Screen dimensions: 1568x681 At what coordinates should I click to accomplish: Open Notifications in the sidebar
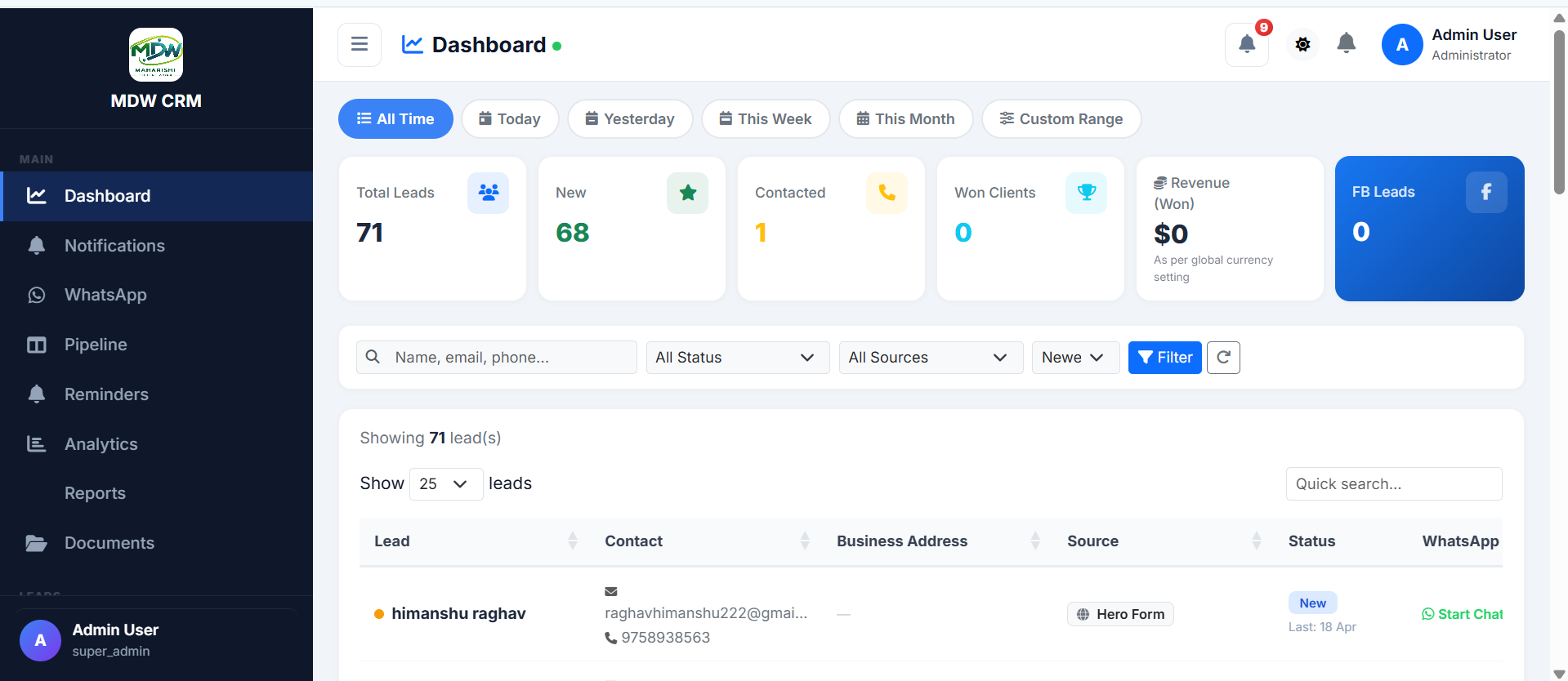(x=157, y=246)
